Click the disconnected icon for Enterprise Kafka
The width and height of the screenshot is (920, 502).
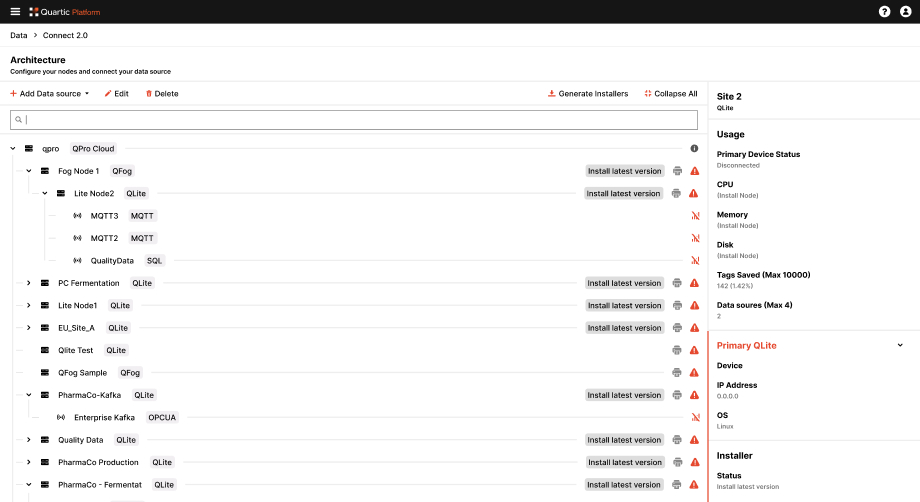point(695,418)
